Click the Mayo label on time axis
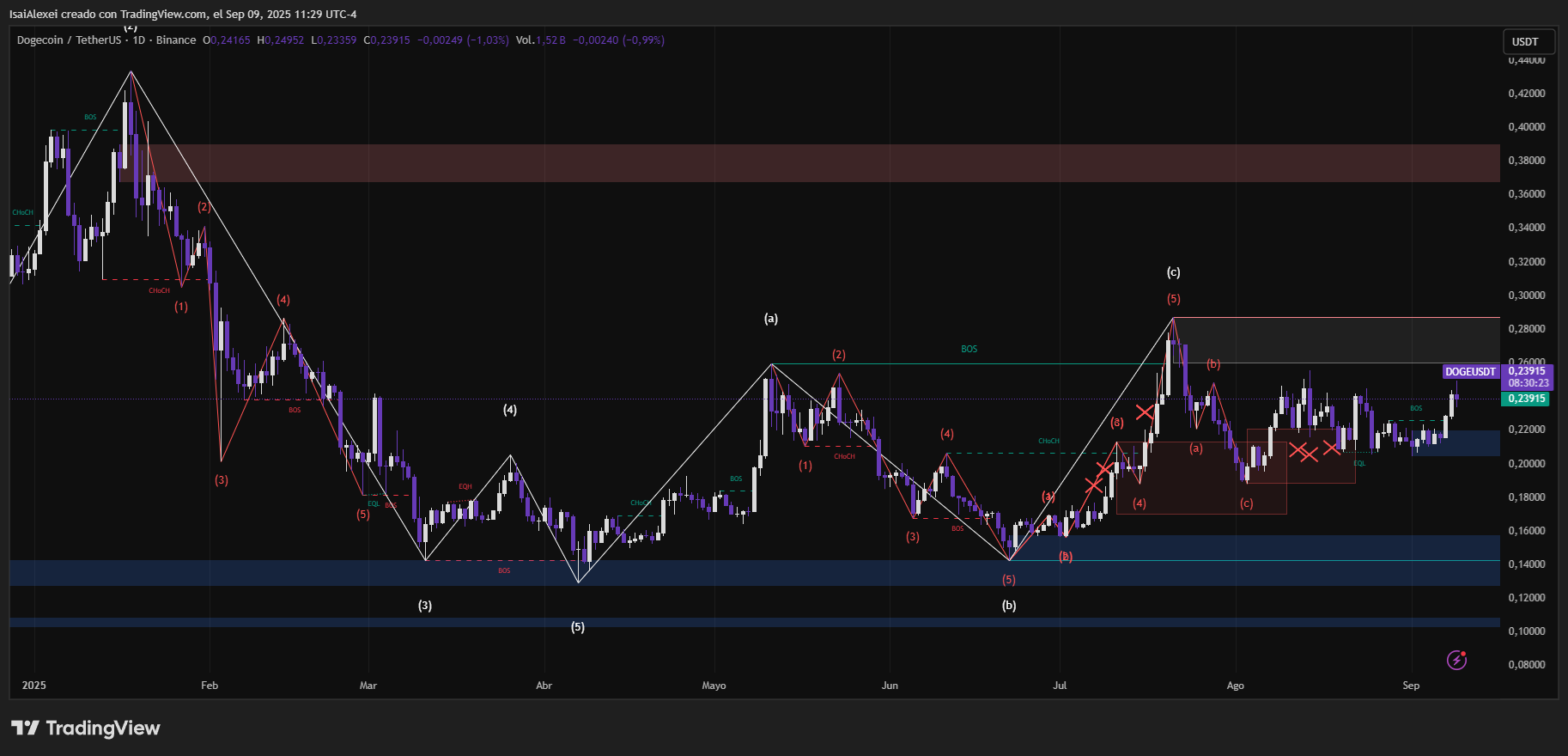Viewport: 1568px width, 756px height. click(714, 686)
